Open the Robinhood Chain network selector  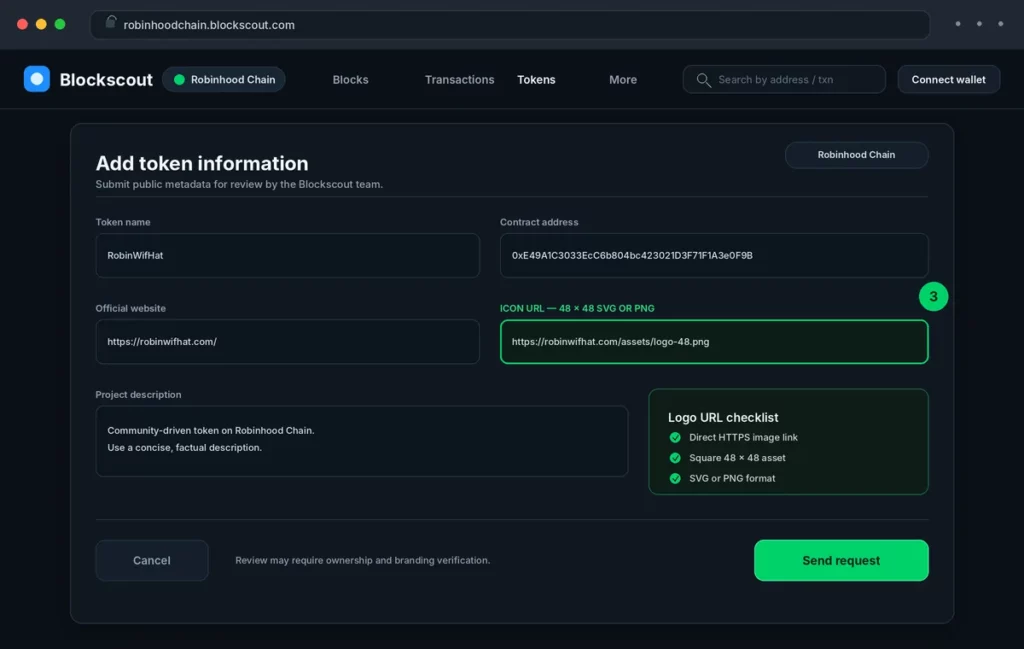coord(223,80)
